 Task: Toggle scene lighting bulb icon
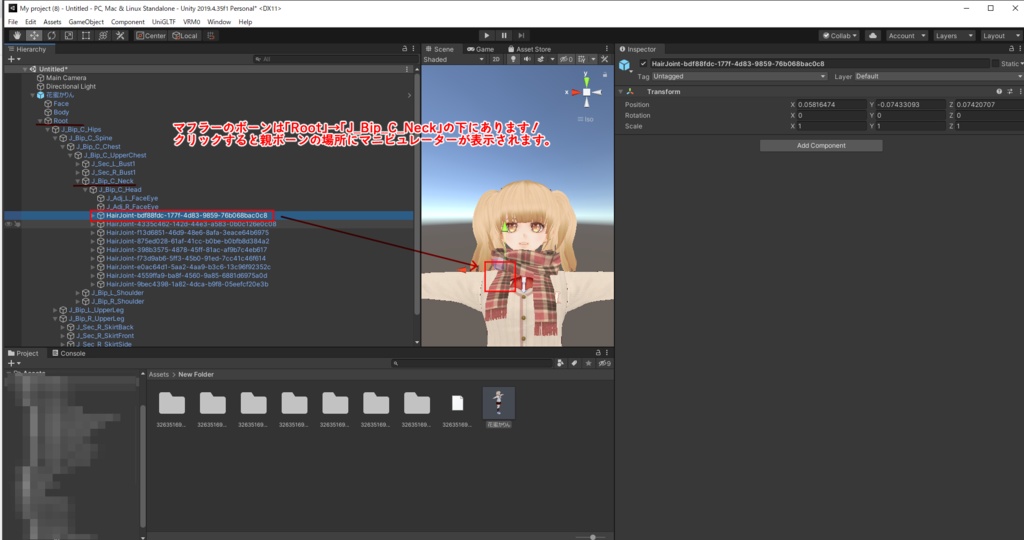tap(513, 59)
